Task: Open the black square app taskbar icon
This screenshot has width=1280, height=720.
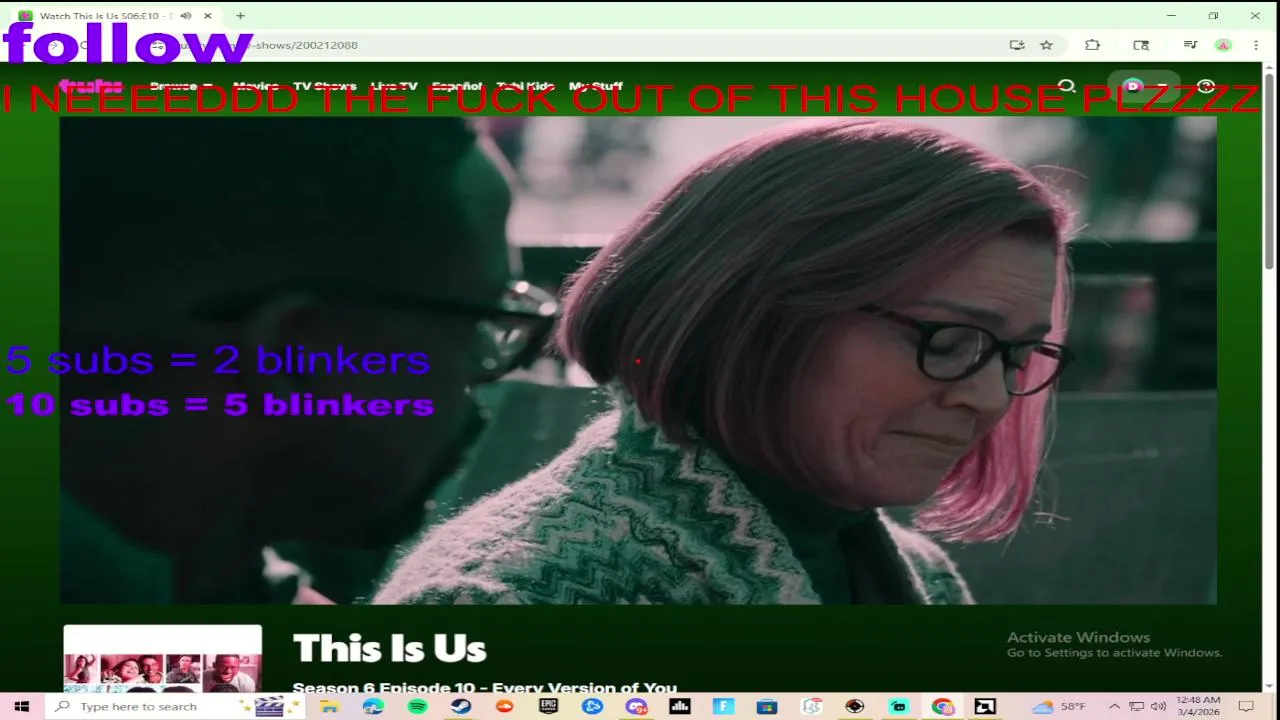Action: (985, 706)
